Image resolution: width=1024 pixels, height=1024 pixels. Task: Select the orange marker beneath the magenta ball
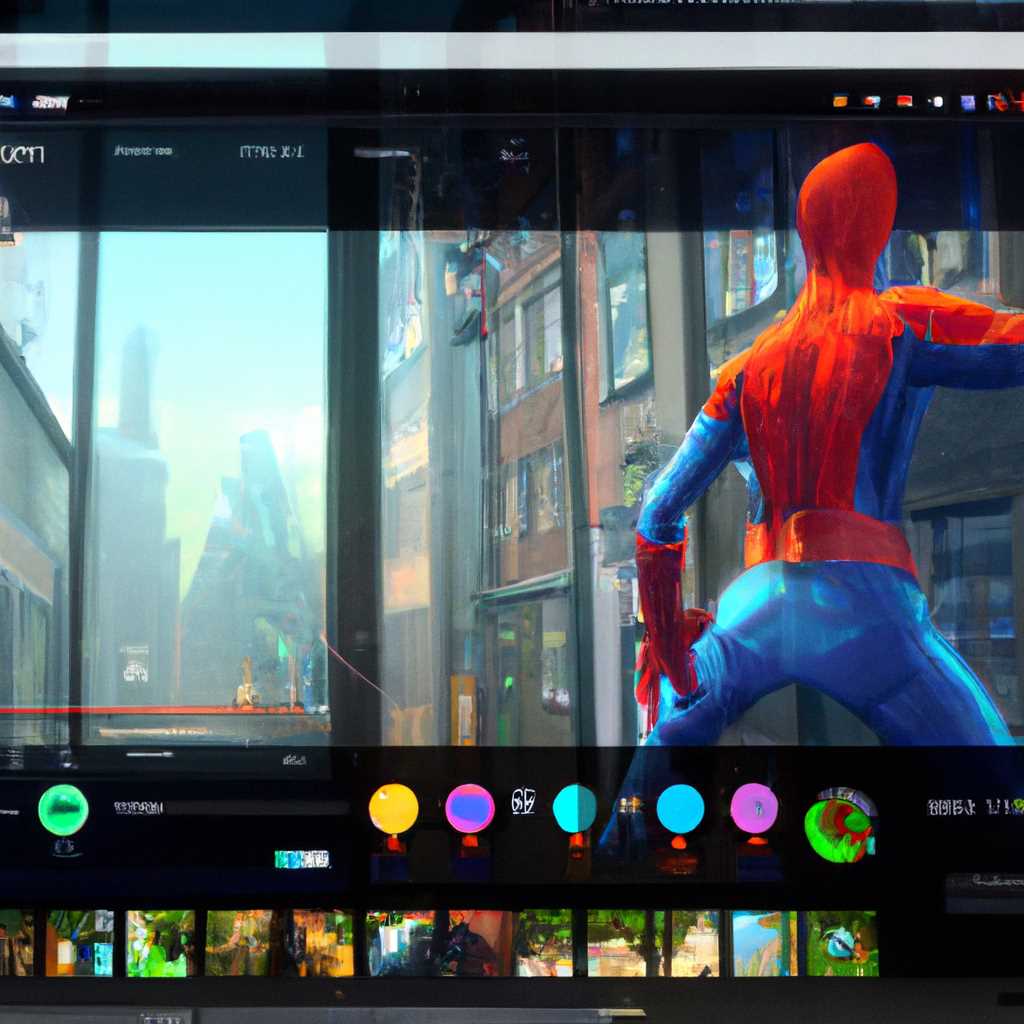click(756, 840)
